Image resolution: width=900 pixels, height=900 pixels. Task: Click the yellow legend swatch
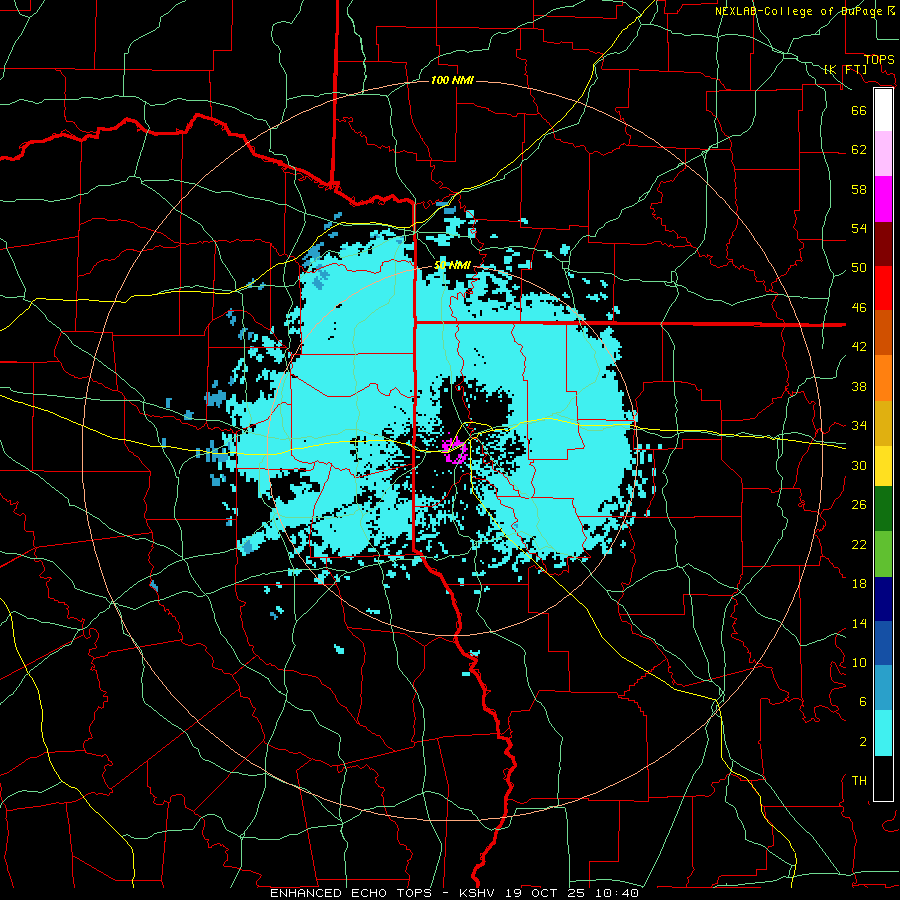coord(883,466)
